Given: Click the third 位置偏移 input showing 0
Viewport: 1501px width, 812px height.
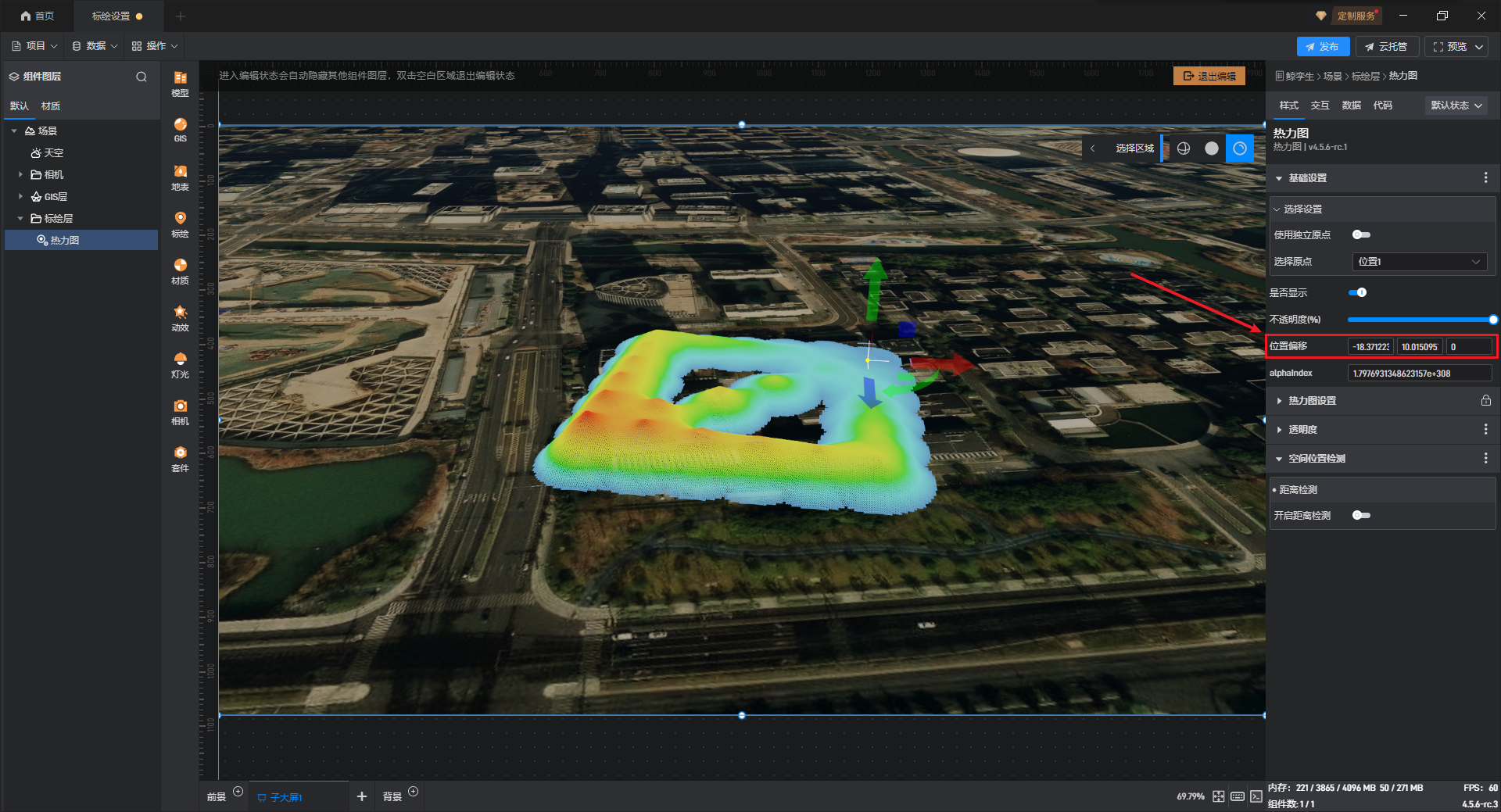Looking at the screenshot, I should pos(1469,347).
